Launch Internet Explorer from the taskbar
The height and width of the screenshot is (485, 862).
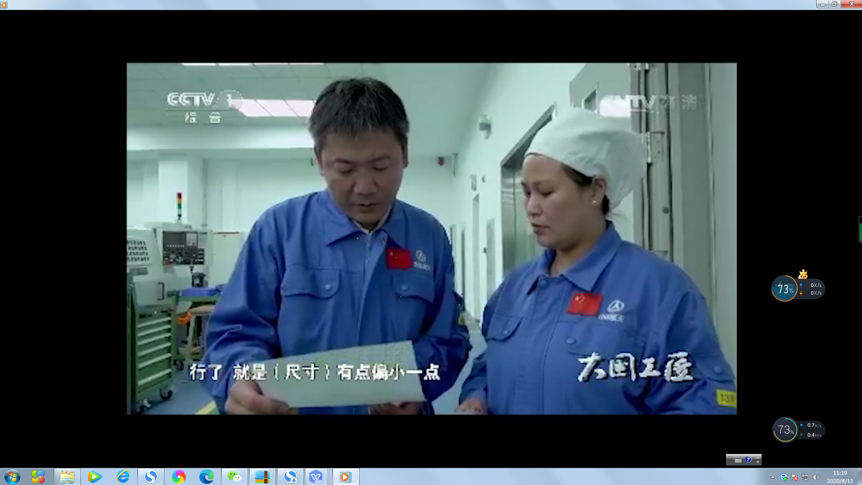[x=123, y=477]
